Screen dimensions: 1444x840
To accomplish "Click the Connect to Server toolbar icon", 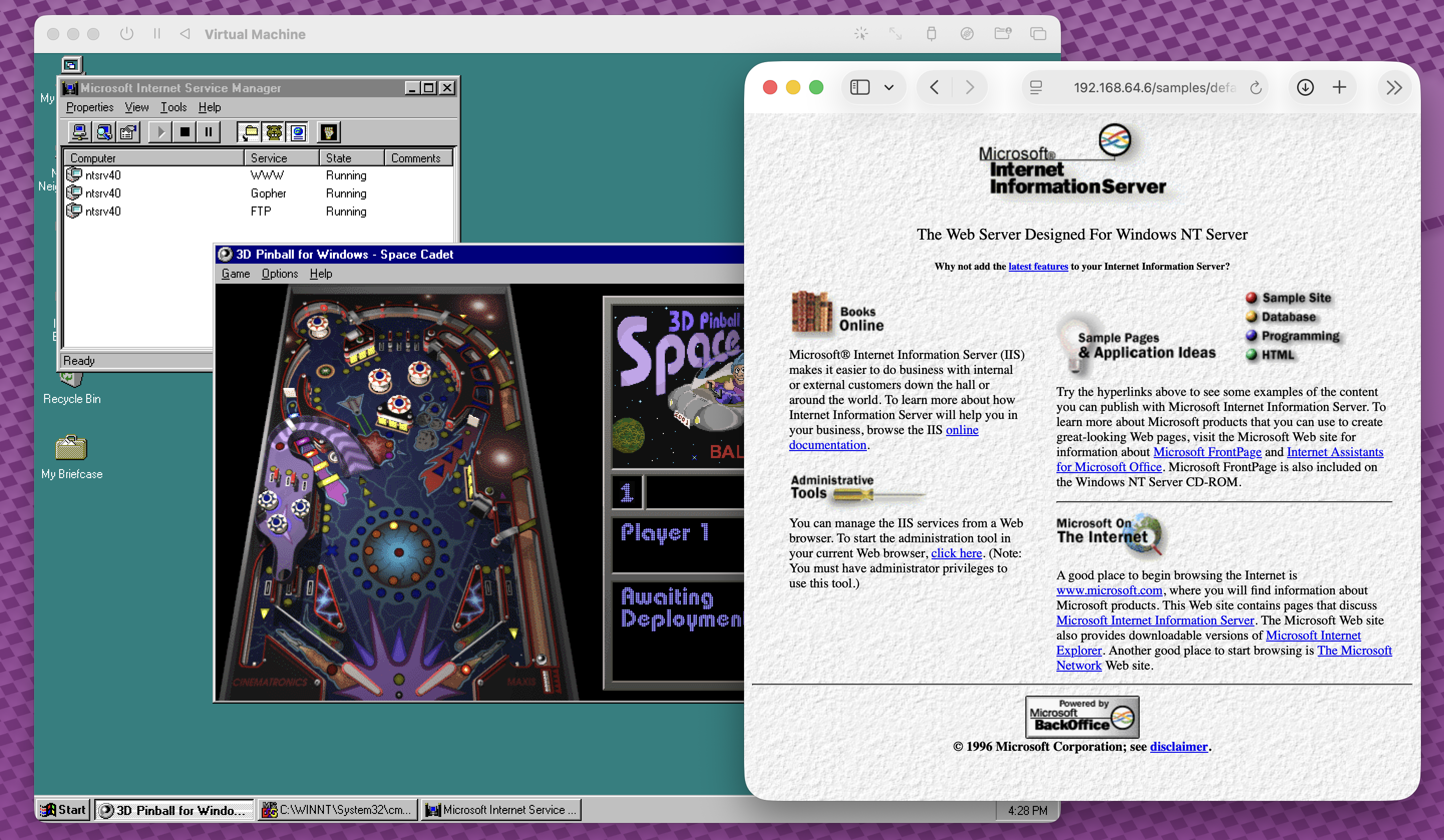I will click(x=80, y=132).
